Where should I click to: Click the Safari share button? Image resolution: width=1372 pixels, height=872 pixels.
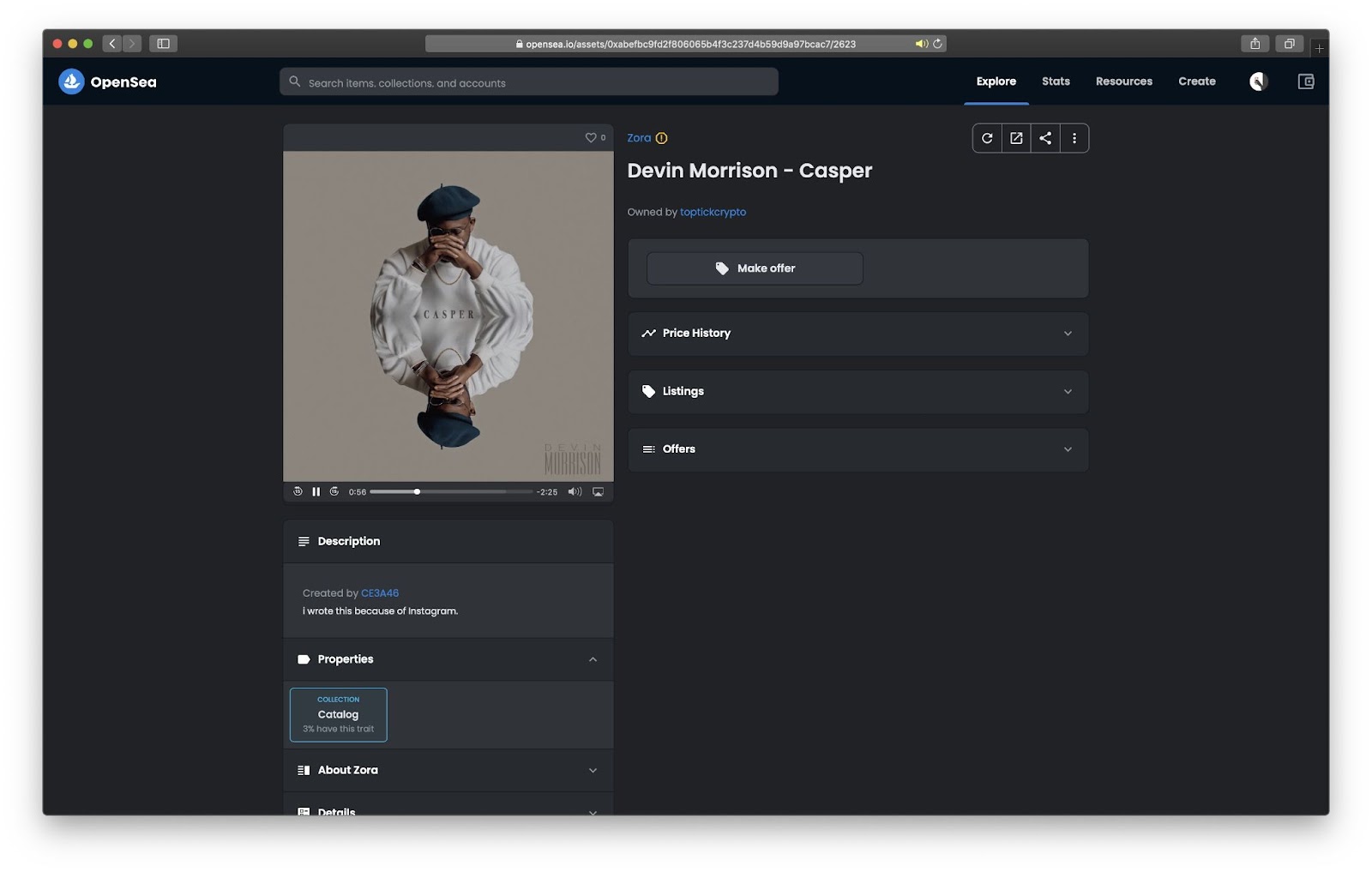click(1255, 43)
